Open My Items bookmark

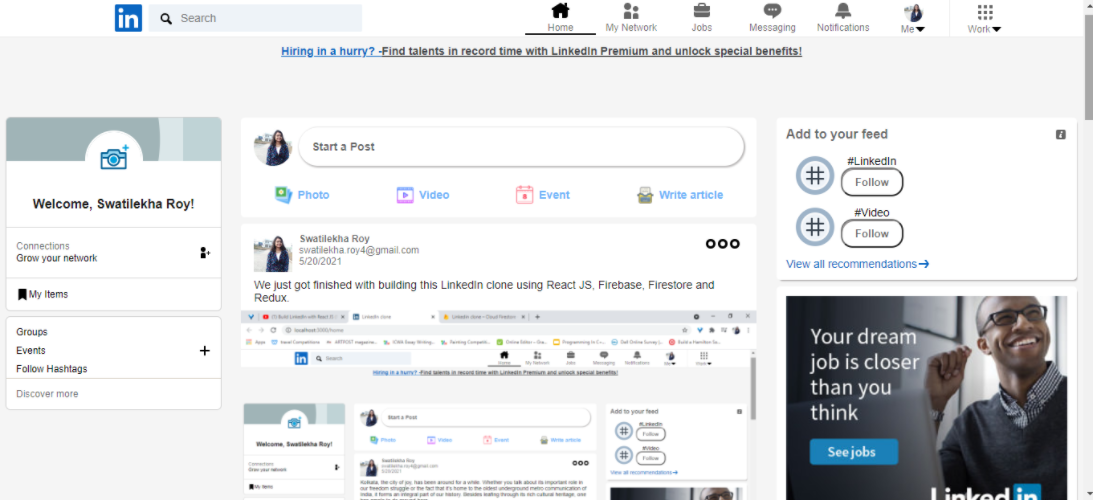(x=43, y=294)
